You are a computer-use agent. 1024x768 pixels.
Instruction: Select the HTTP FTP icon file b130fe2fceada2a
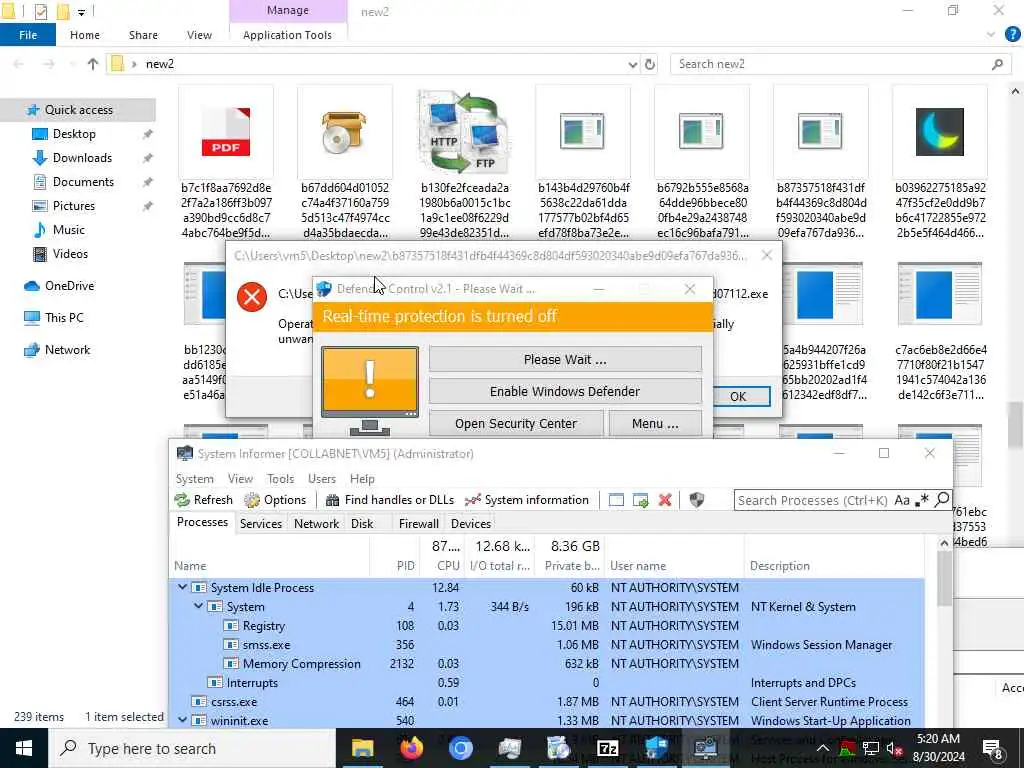(464, 163)
